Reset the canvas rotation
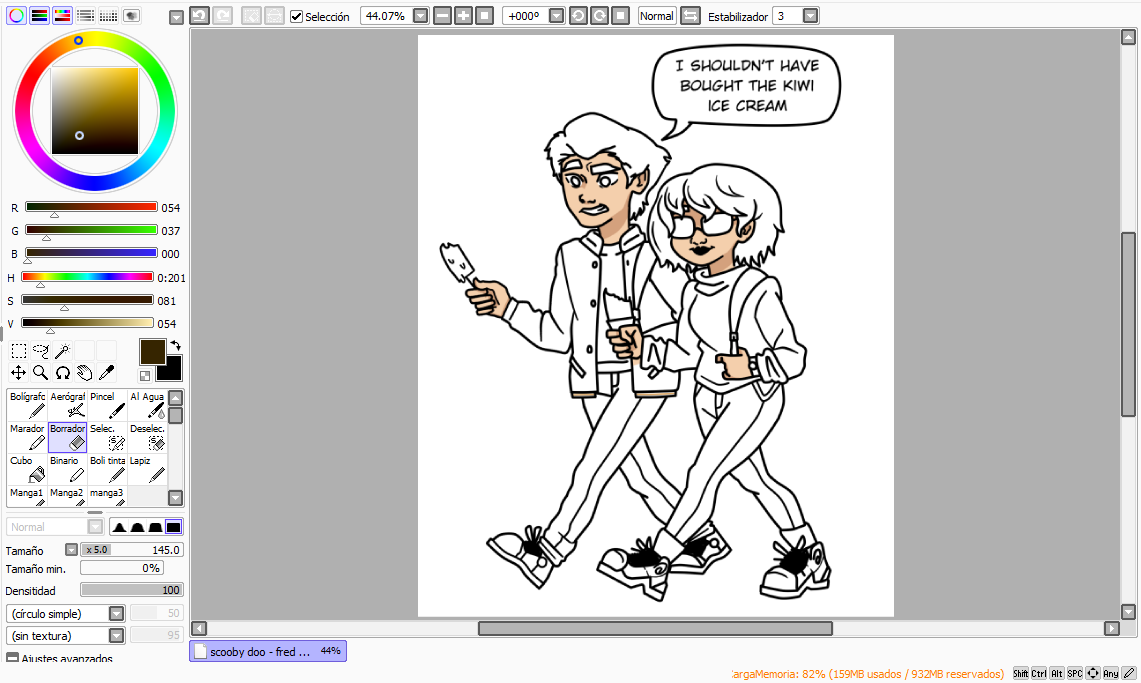Image resolution: width=1141 pixels, height=683 pixels. coord(620,16)
